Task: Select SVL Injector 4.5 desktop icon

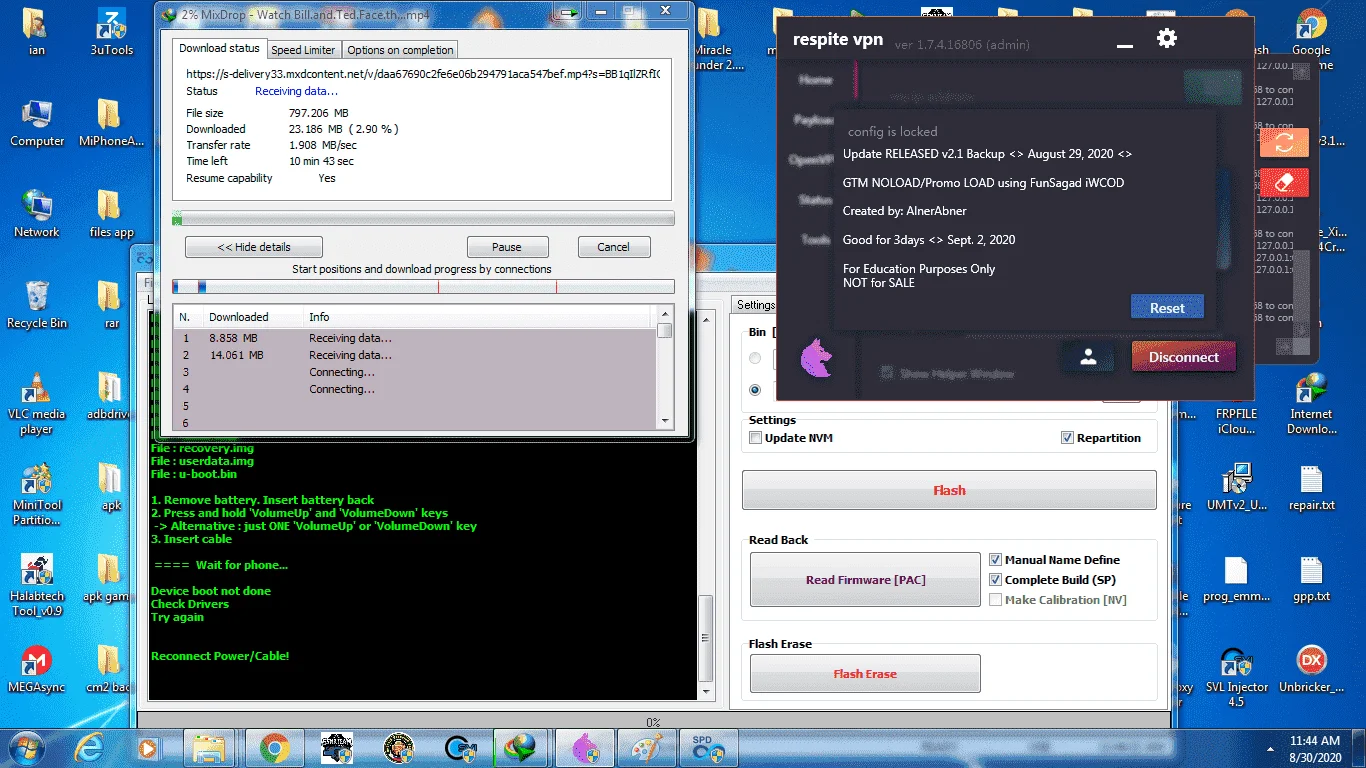Action: (1237, 676)
